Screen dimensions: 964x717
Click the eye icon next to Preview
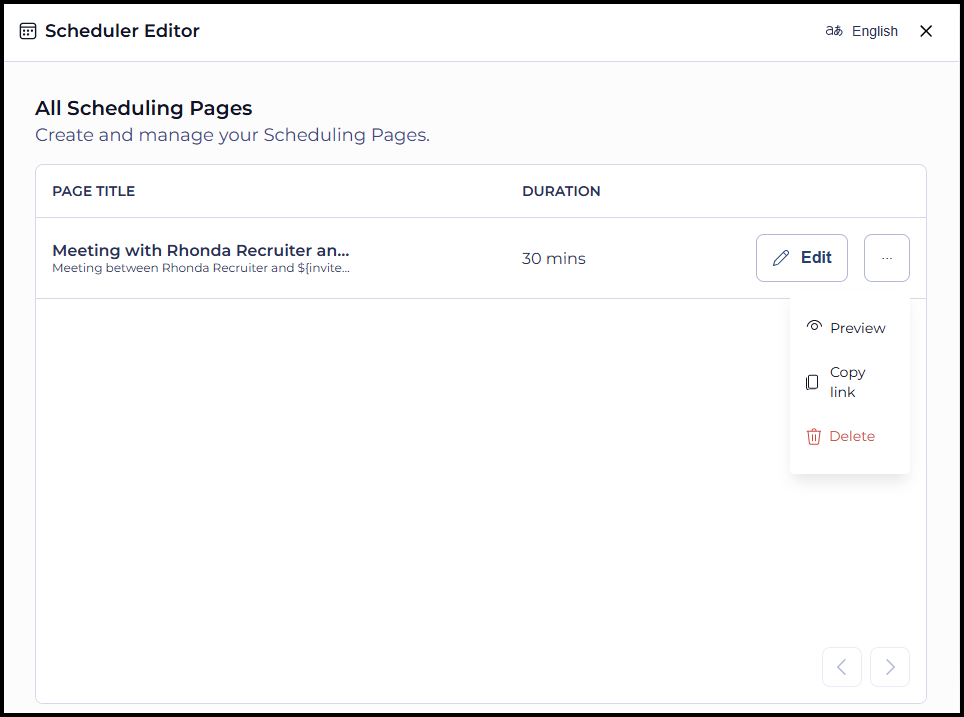click(812, 327)
